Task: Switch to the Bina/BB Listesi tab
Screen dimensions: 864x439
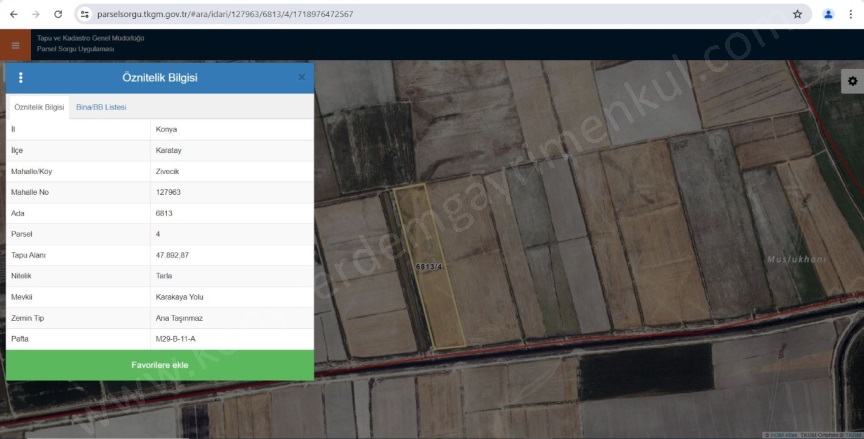Action: coord(101,106)
